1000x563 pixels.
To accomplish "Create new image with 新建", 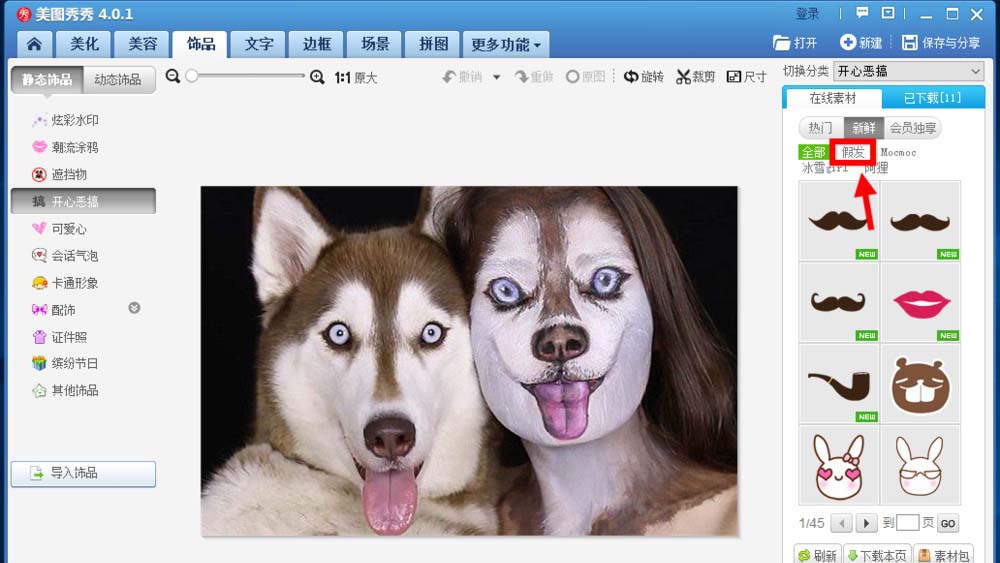I will tap(861, 43).
